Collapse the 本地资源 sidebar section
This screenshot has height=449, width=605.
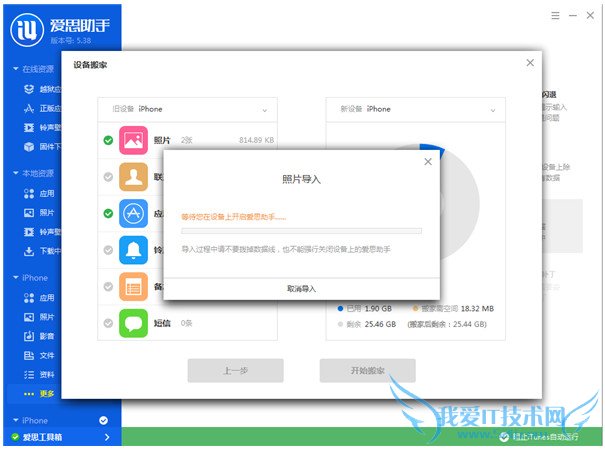pyautogui.click(x=16, y=173)
